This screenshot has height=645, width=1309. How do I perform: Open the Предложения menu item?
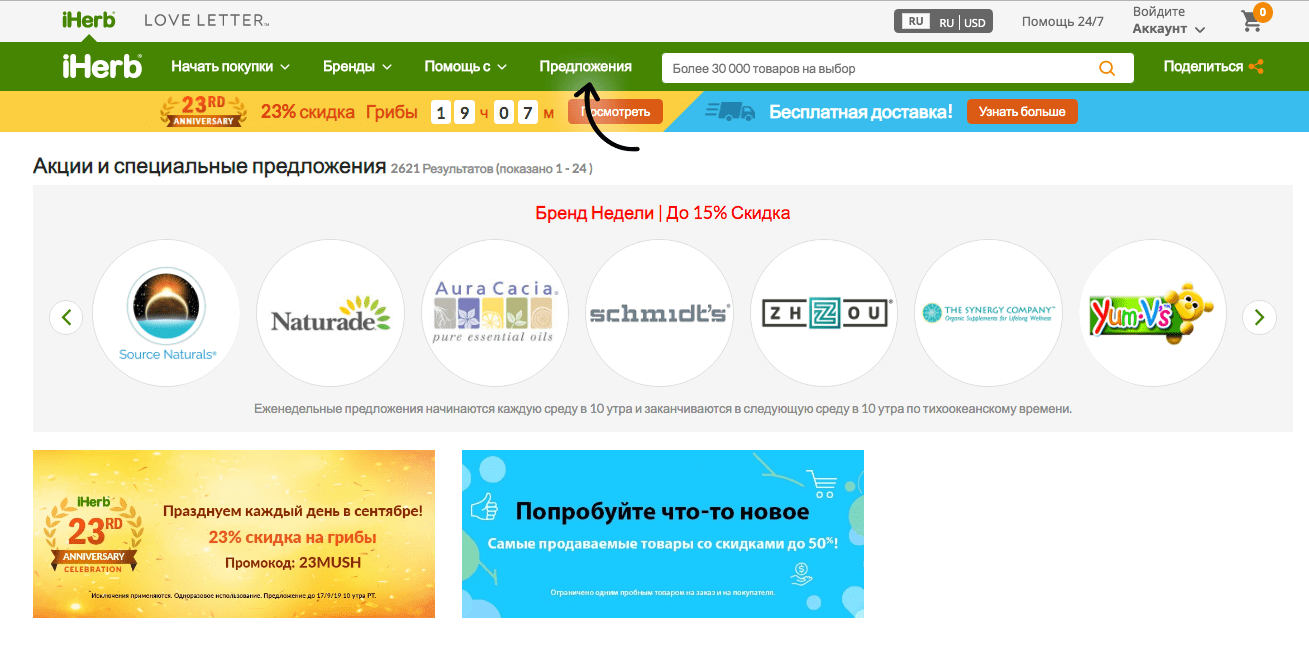tap(585, 67)
